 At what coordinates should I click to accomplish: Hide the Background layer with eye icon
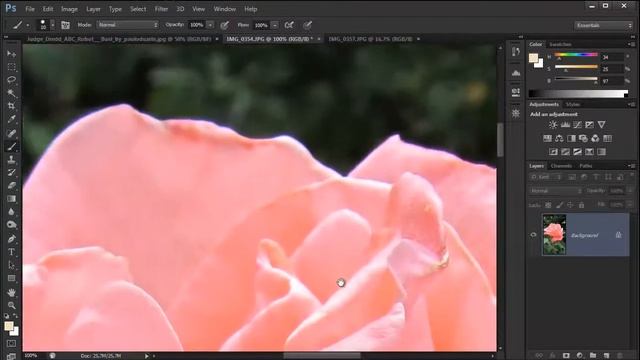(533, 235)
